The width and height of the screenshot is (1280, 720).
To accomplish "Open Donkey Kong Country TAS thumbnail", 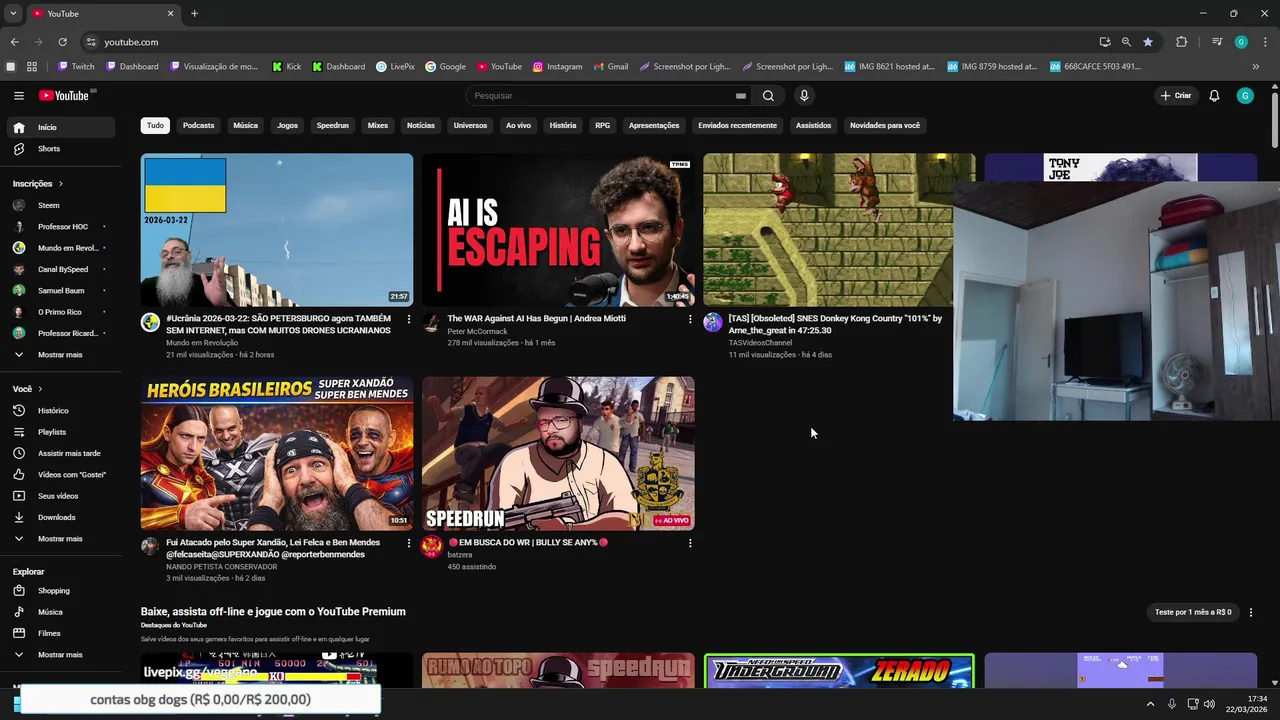I will (828, 230).
